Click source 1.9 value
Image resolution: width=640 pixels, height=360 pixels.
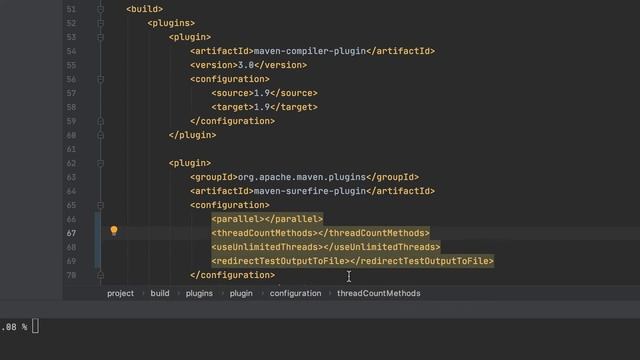click(x=262, y=93)
